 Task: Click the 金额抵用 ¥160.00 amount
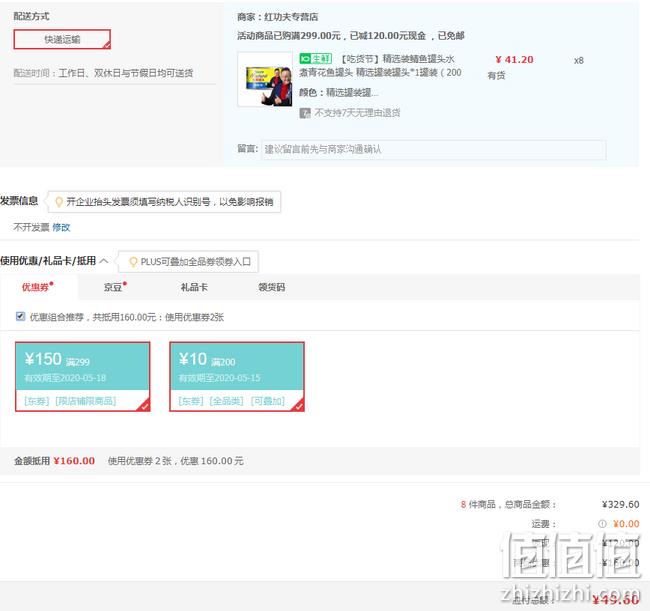pyautogui.click(x=74, y=461)
